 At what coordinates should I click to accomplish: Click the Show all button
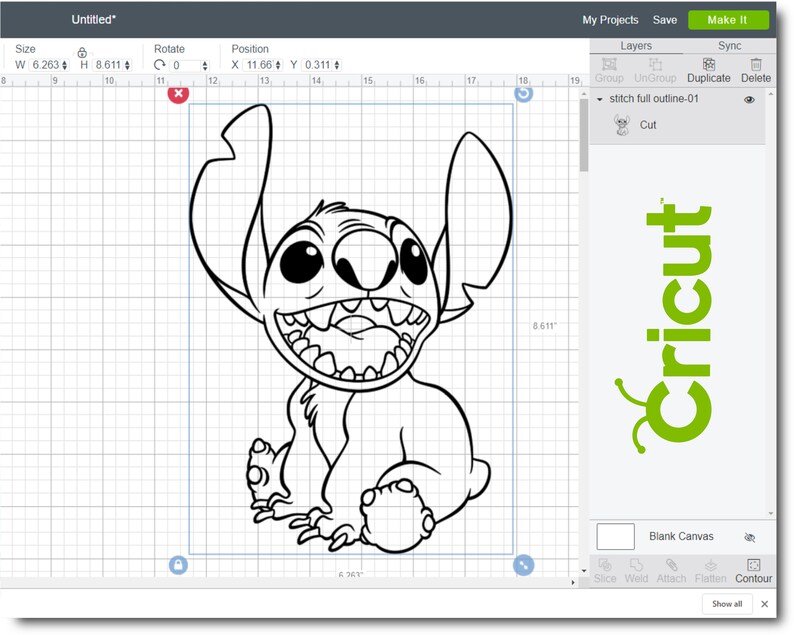tap(727, 604)
